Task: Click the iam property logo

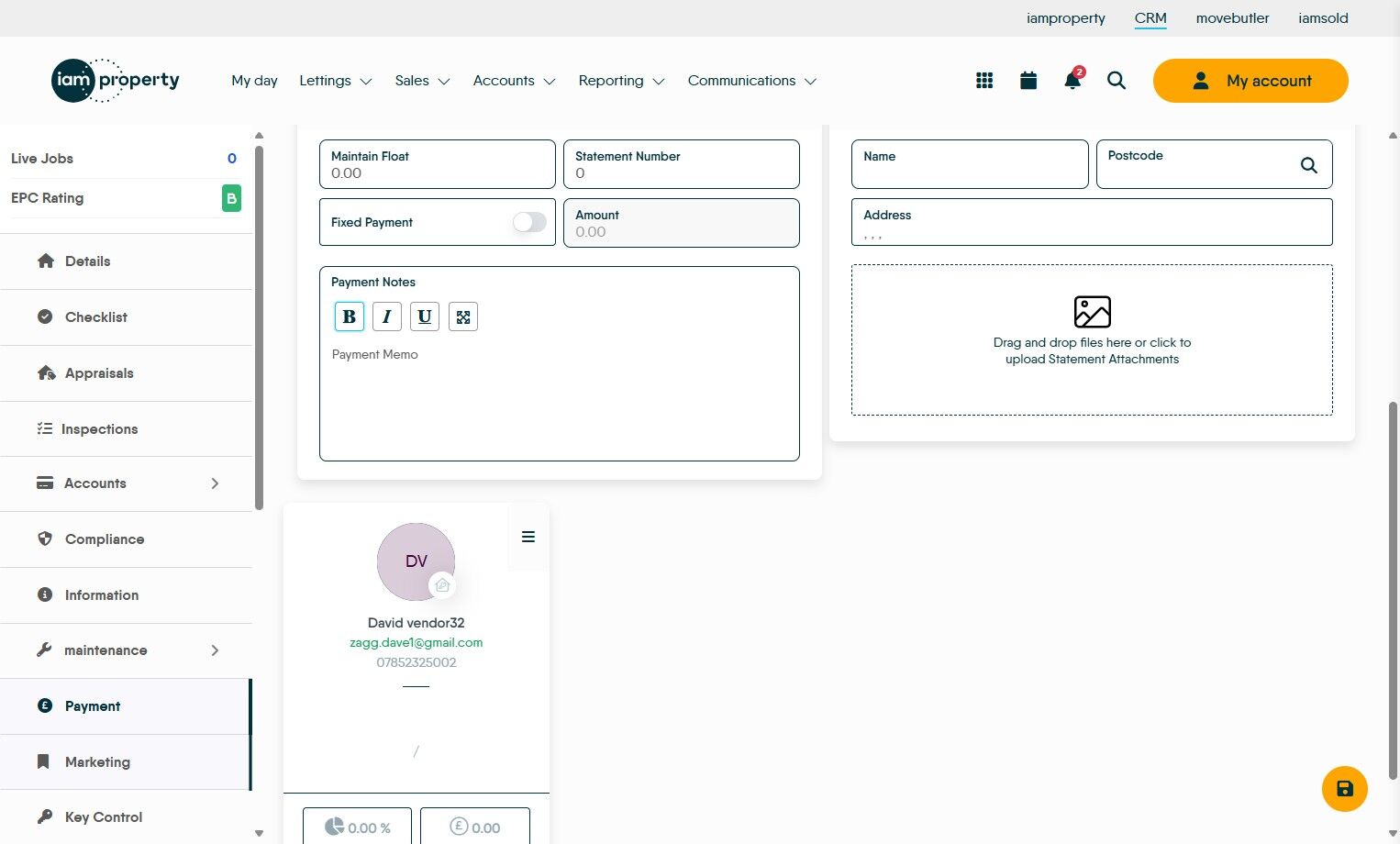Action: click(x=116, y=81)
